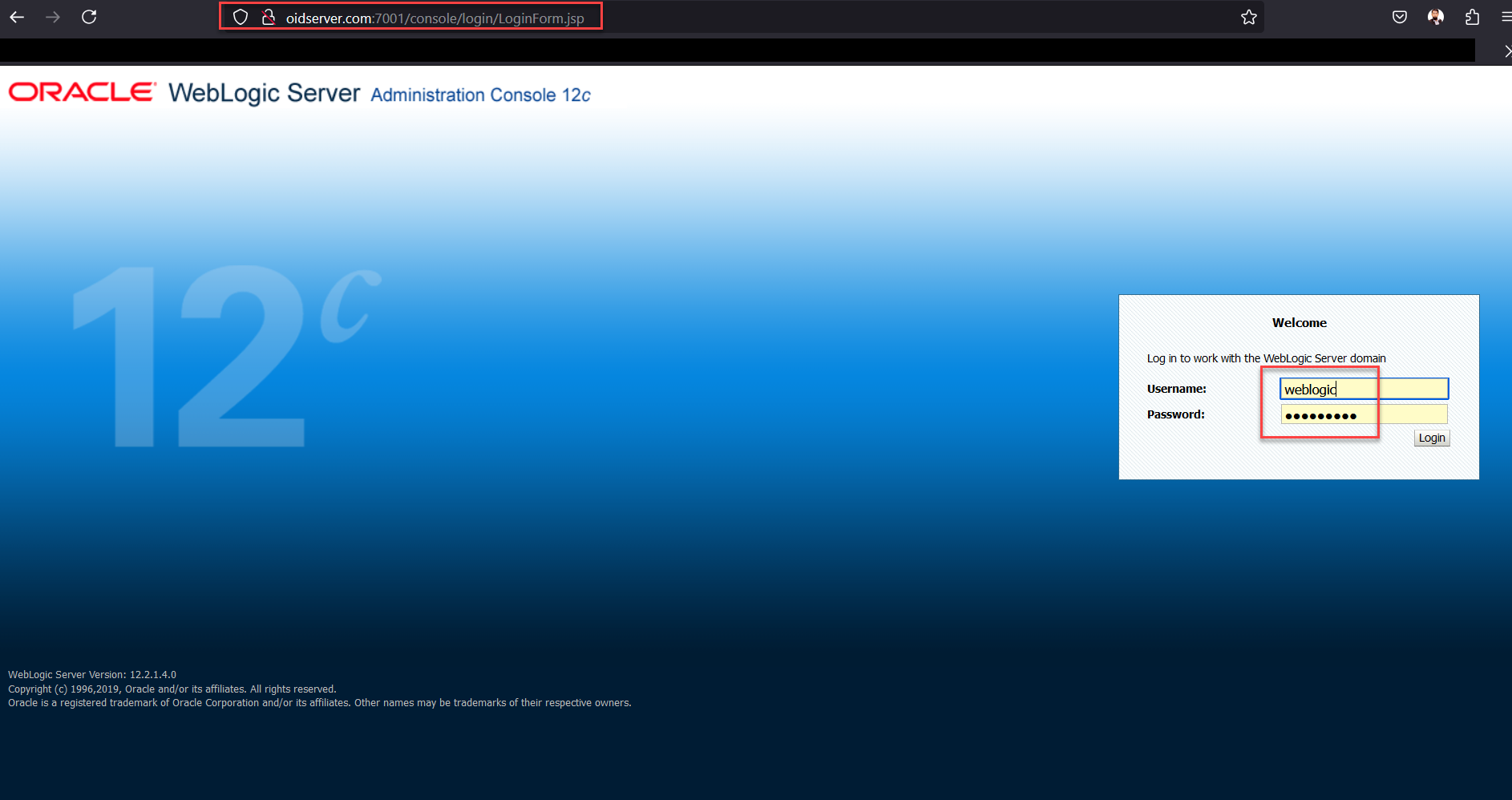
Task: Click the Administration Console 12c heading
Action: 480,95
